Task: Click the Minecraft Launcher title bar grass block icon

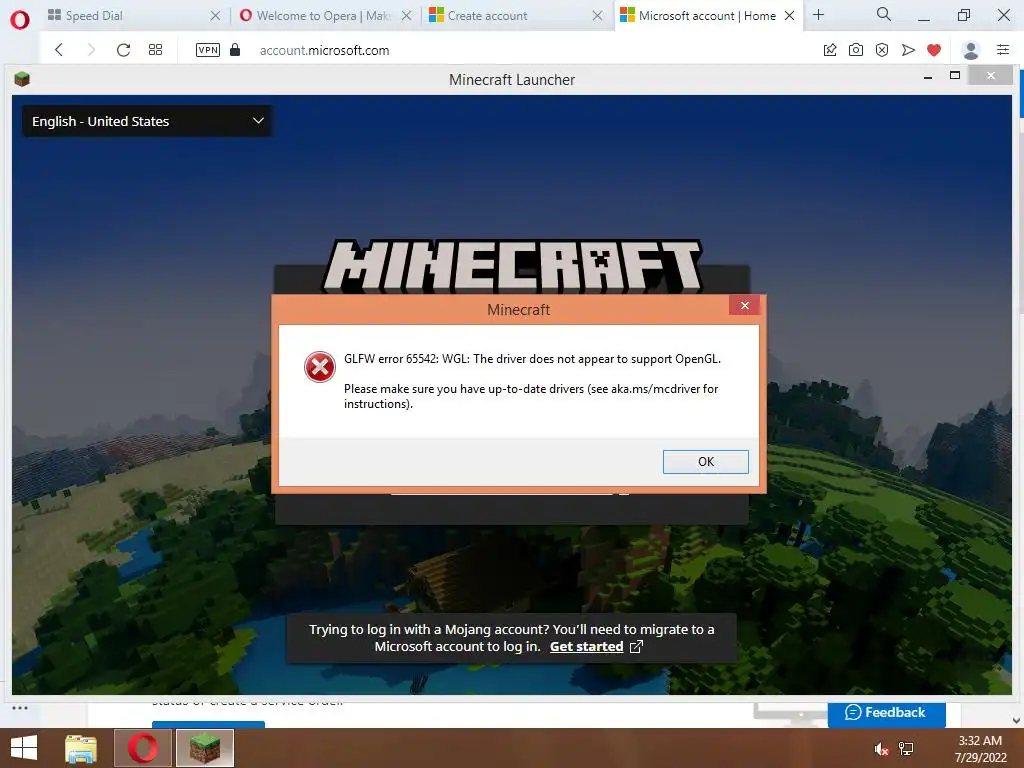Action: (22, 80)
